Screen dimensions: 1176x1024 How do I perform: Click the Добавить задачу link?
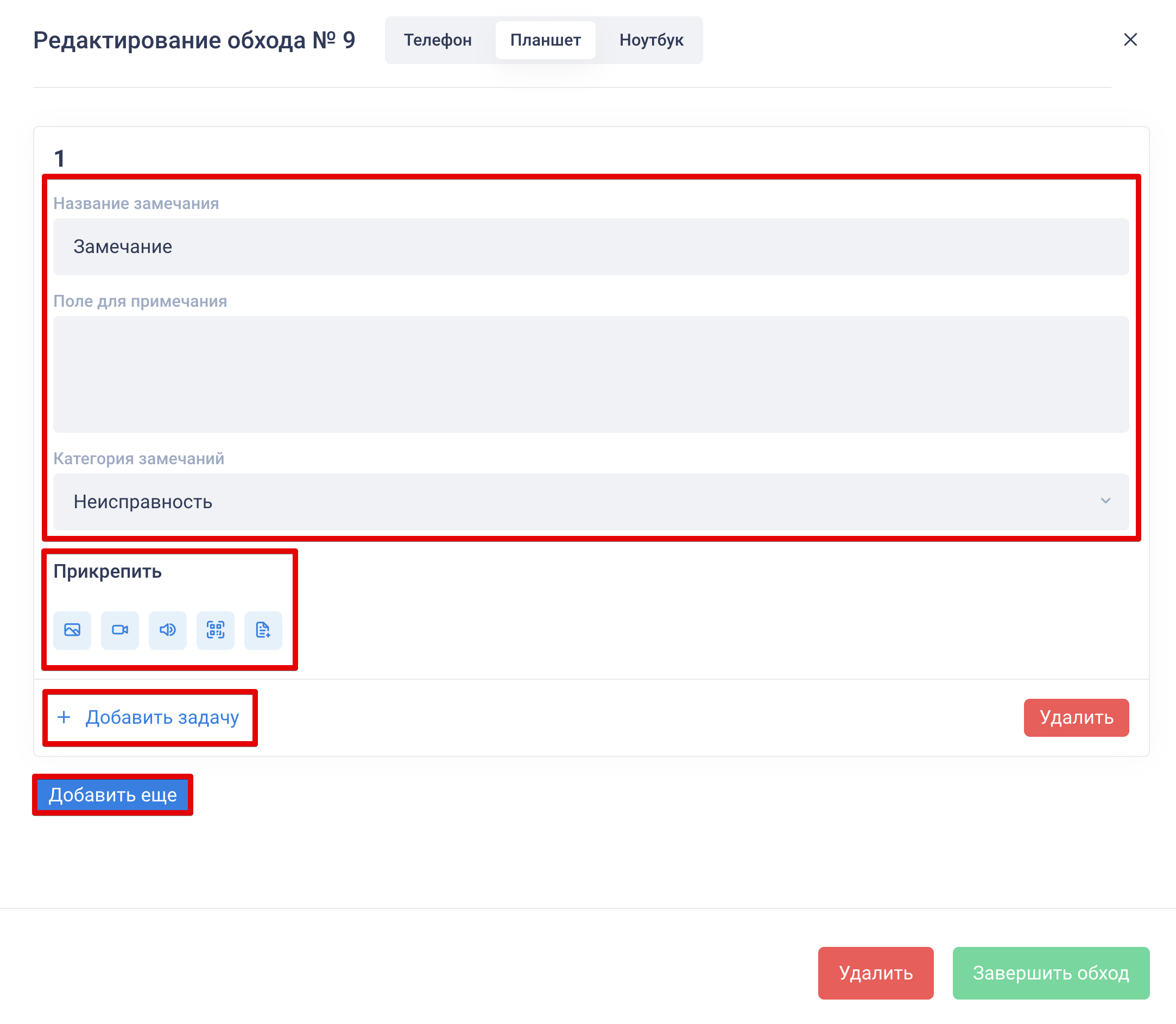(x=162, y=717)
